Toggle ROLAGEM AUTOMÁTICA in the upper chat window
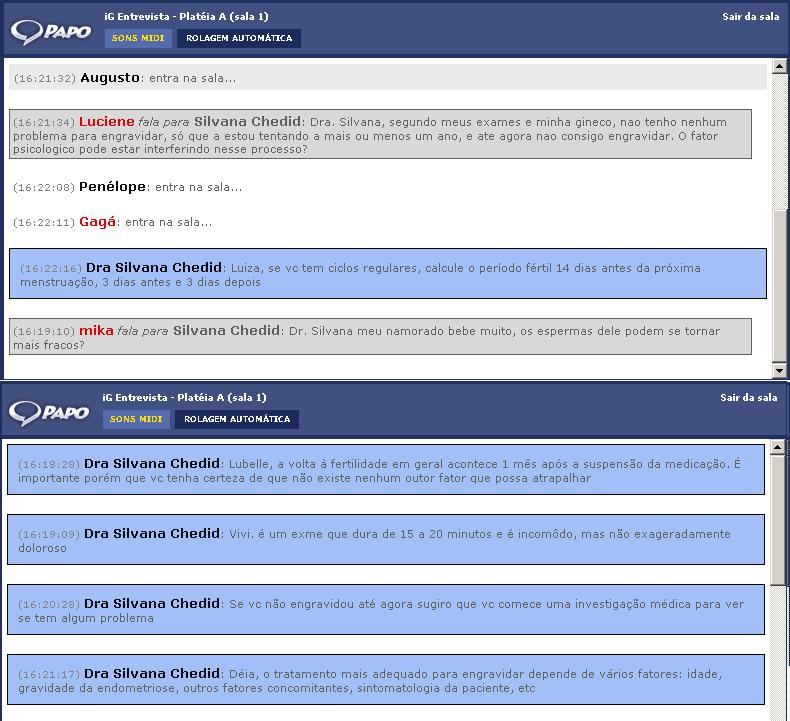 point(239,38)
